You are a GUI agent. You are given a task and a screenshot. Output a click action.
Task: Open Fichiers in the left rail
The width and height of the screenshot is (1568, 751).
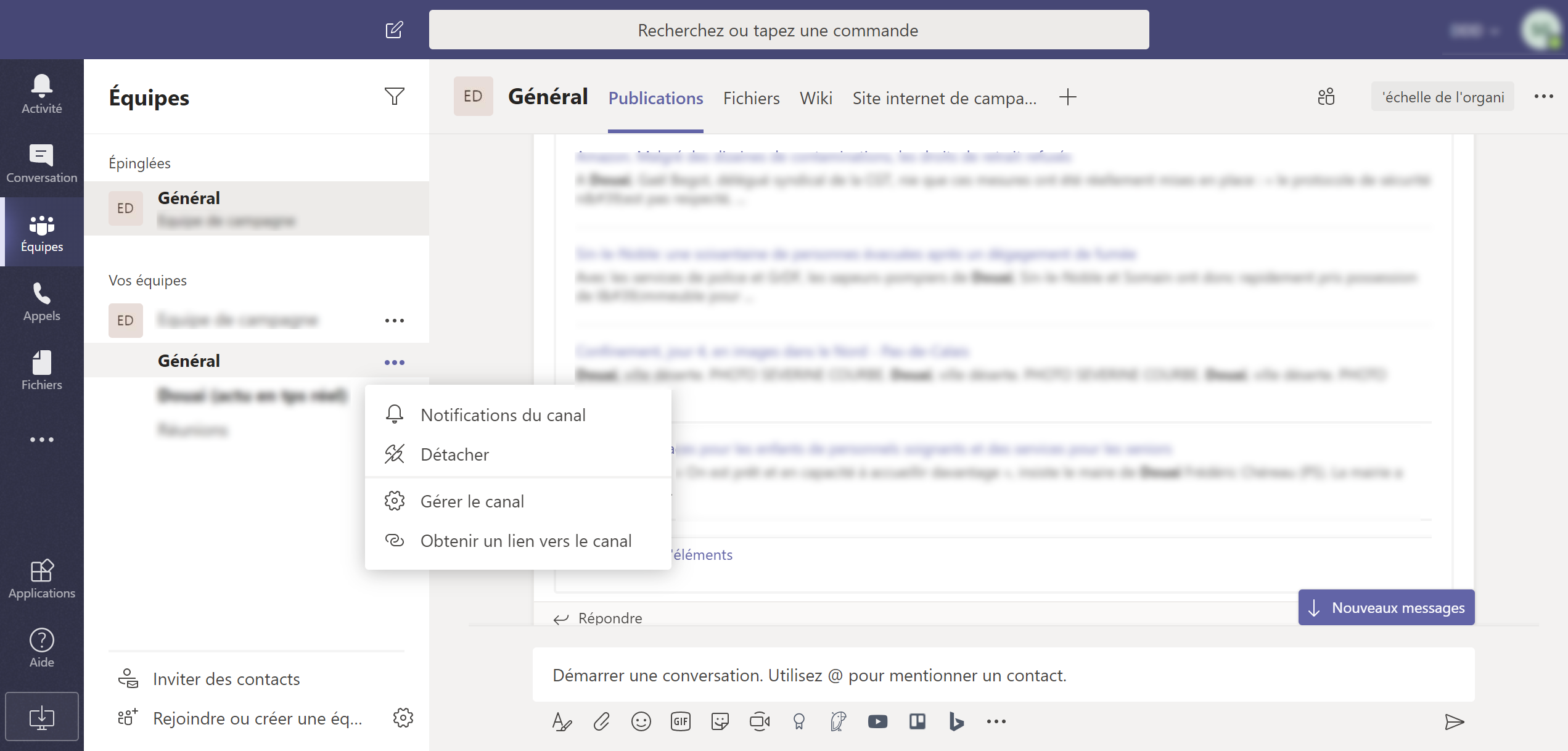pos(41,370)
